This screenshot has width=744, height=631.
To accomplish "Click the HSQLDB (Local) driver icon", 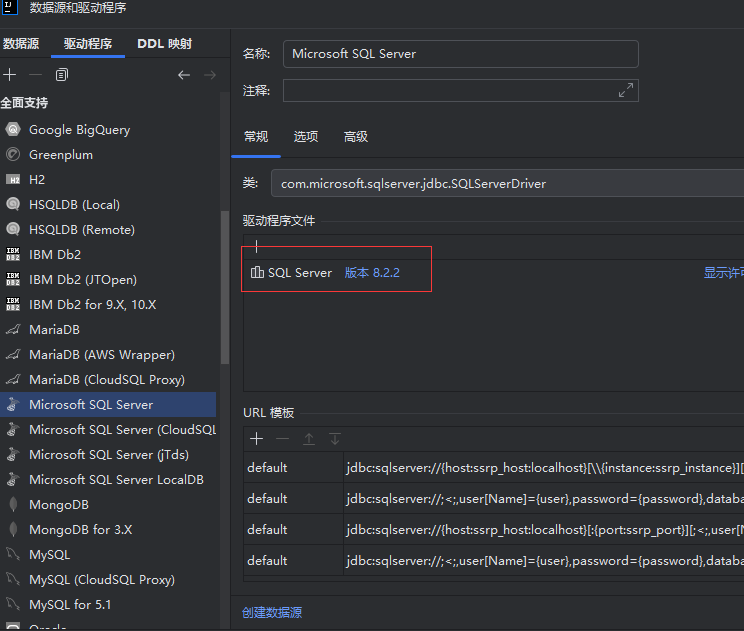I will [x=13, y=204].
